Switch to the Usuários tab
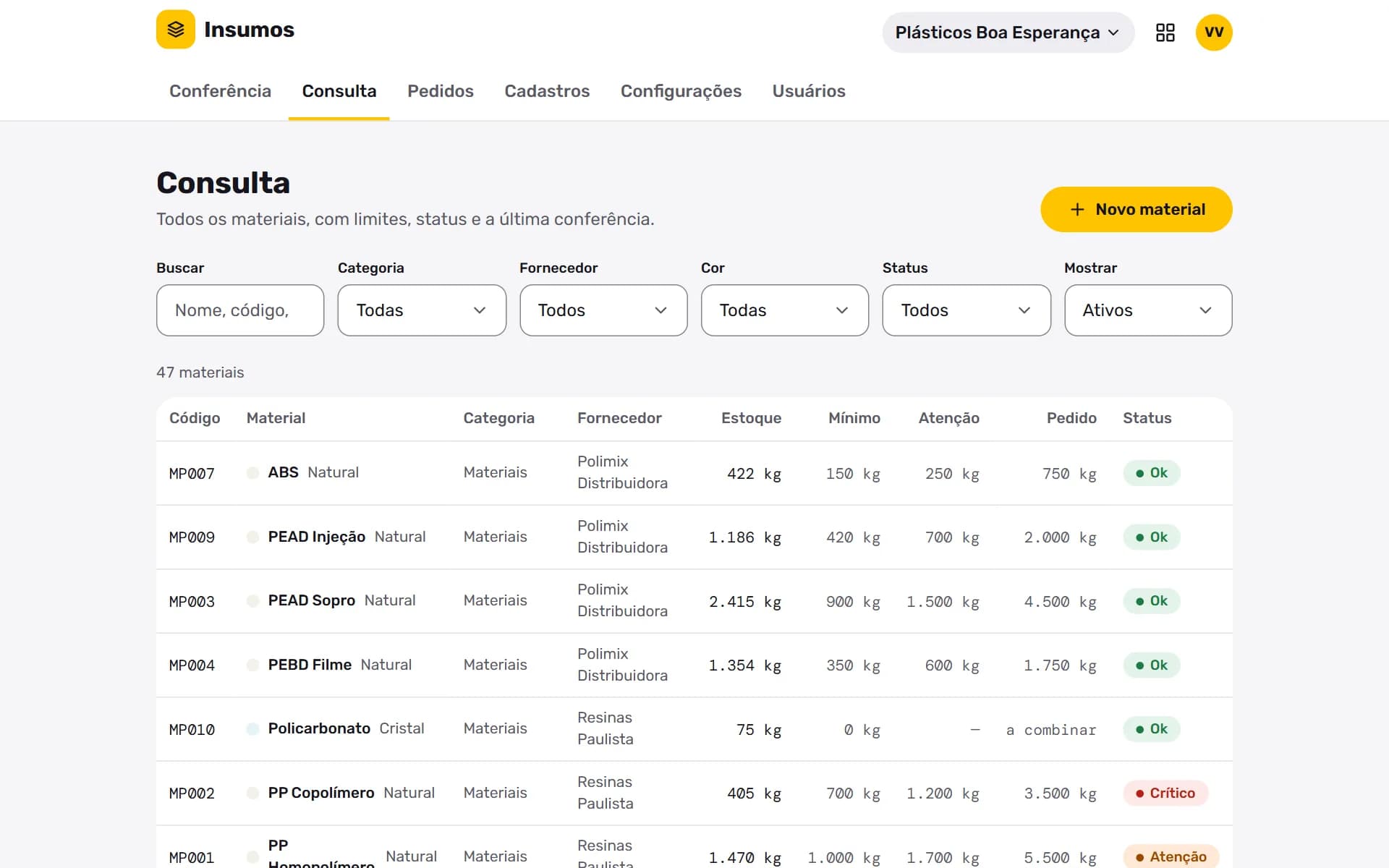The width and height of the screenshot is (1389, 868). [x=808, y=91]
